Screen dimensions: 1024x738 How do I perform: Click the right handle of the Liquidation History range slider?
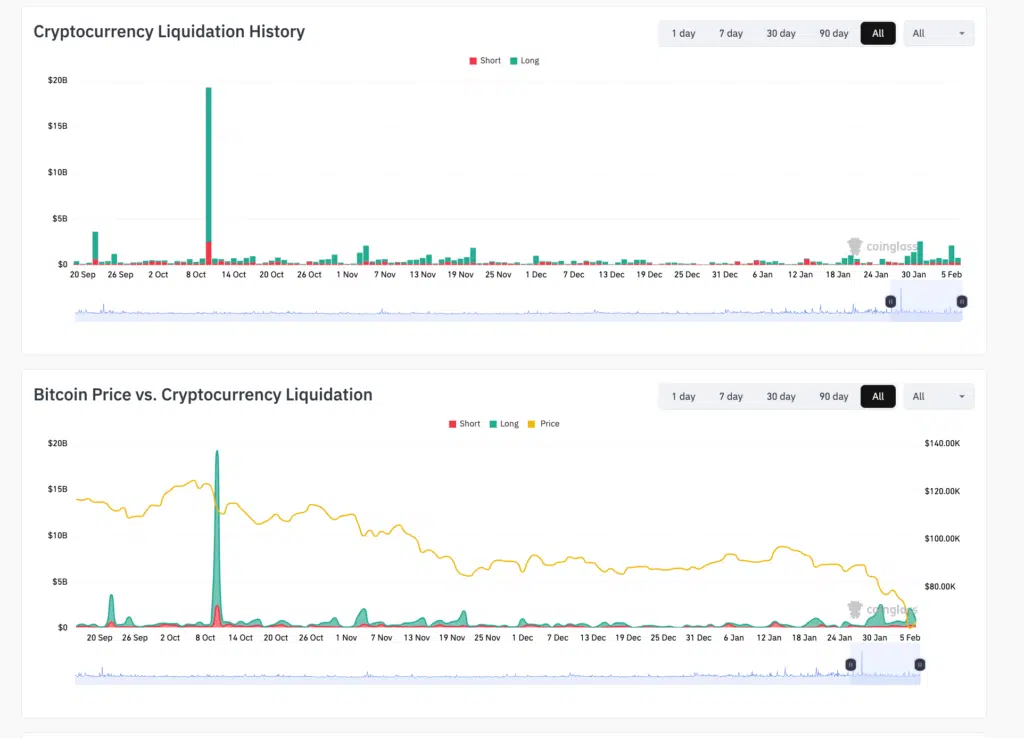click(x=962, y=301)
